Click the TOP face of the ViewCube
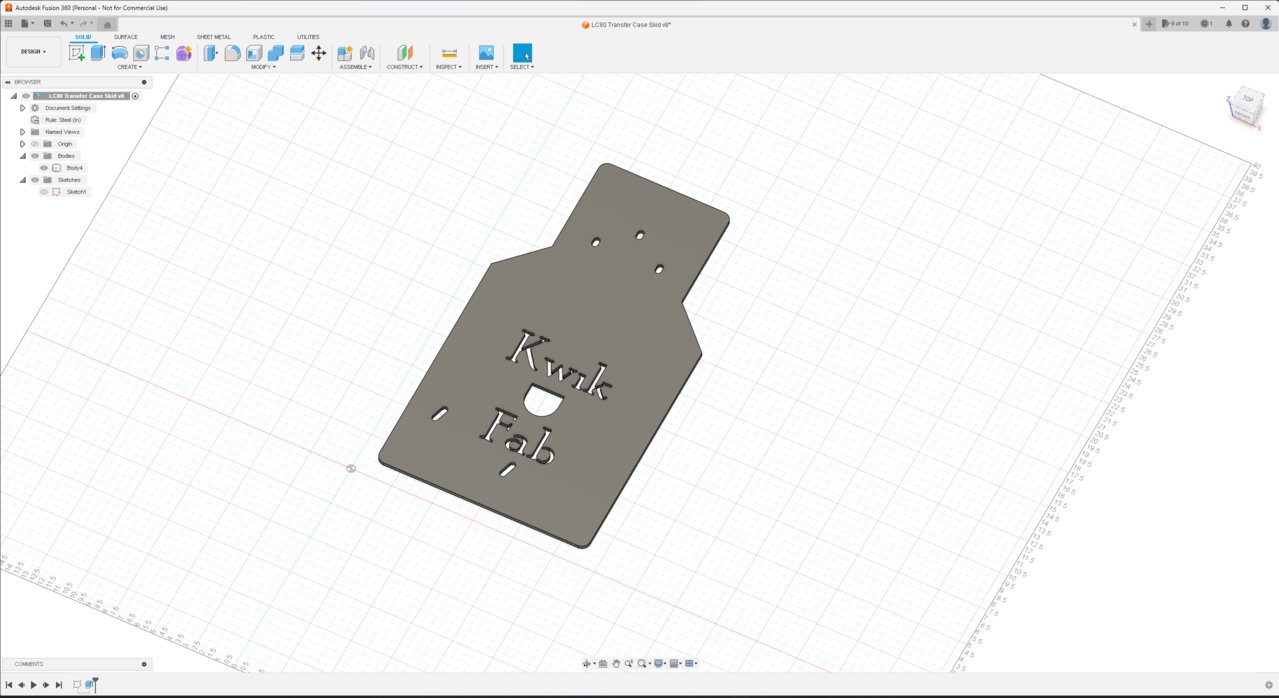The width and height of the screenshot is (1279, 698). (1247, 100)
